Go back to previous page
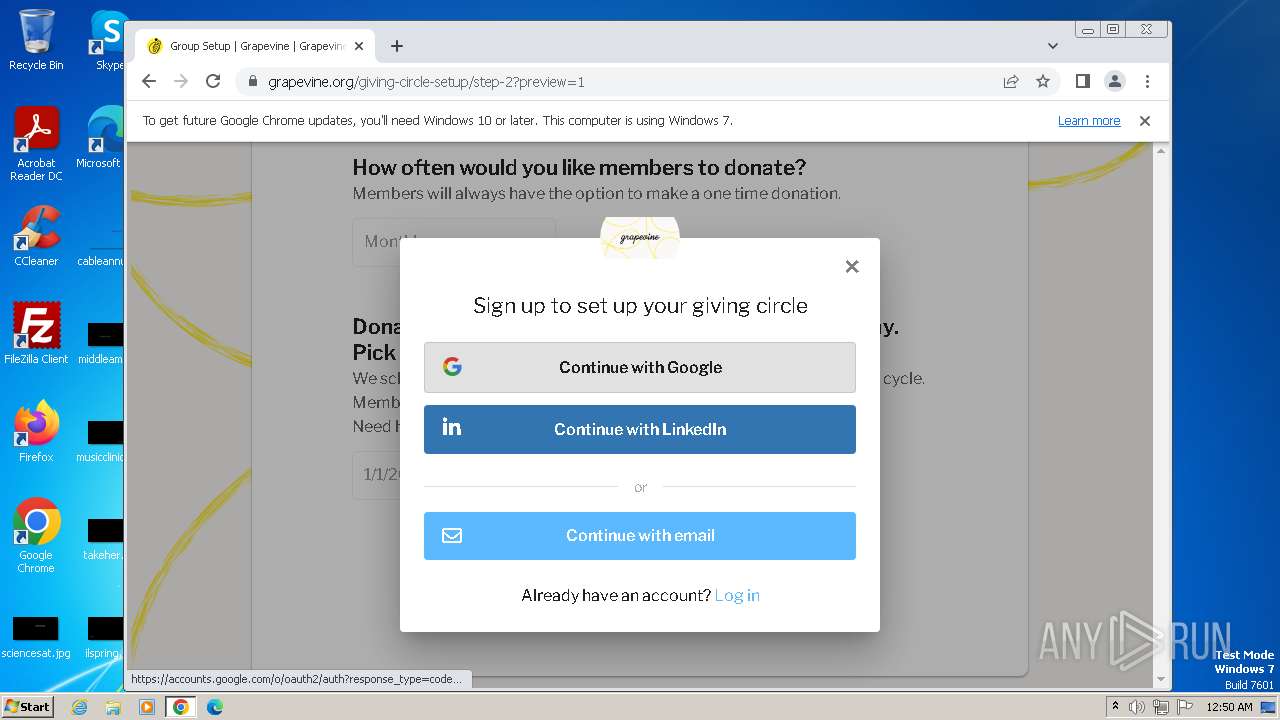This screenshot has height=720, width=1280. [x=149, y=81]
